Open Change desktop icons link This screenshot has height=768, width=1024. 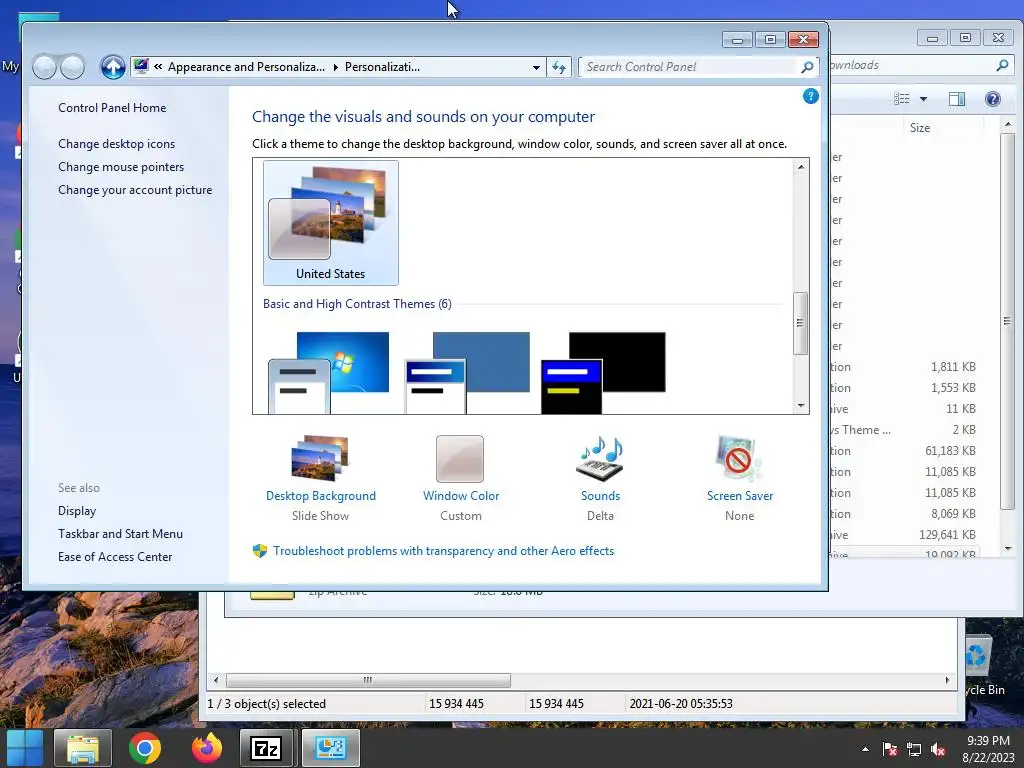pos(116,144)
